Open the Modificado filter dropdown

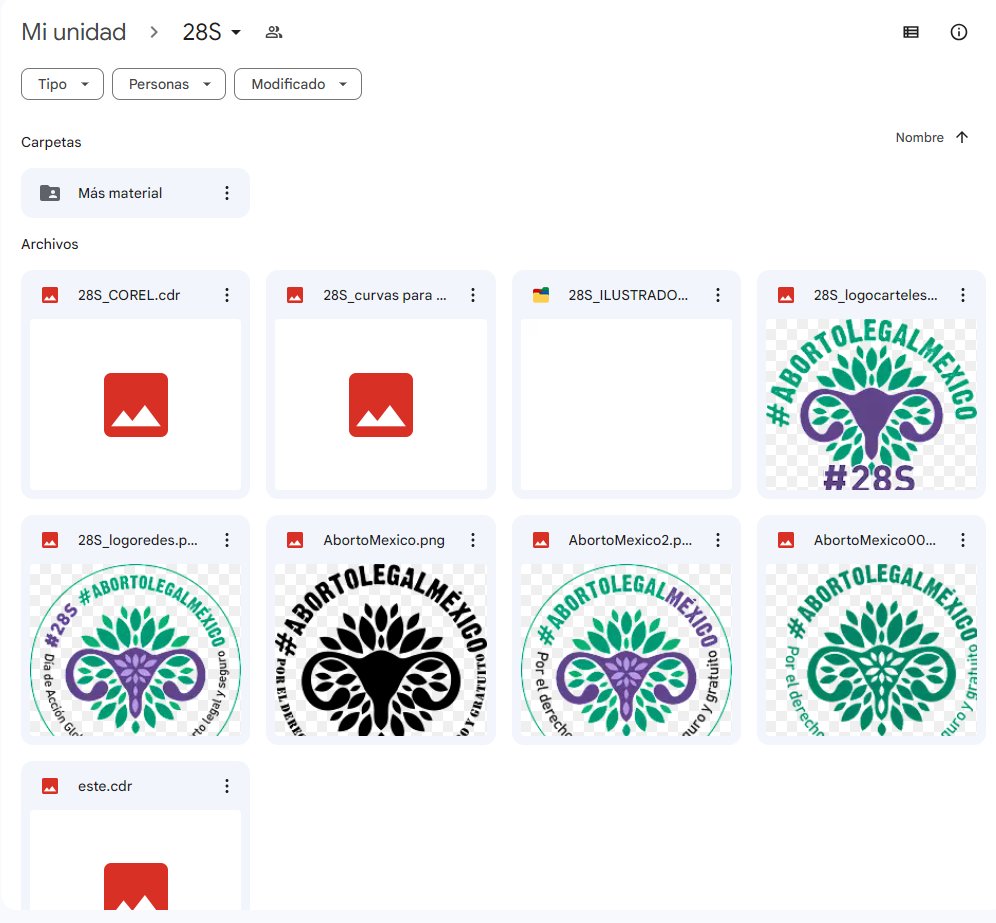coord(298,84)
